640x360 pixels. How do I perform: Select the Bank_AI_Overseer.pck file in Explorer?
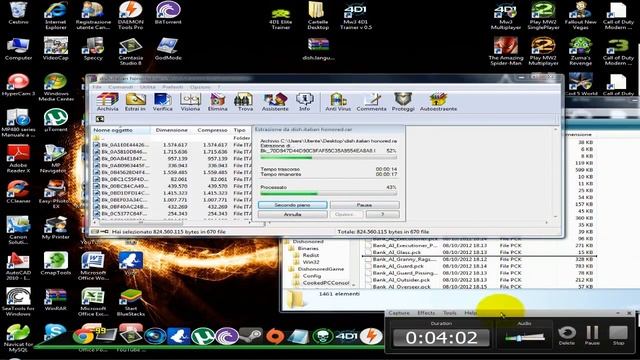click(x=401, y=287)
